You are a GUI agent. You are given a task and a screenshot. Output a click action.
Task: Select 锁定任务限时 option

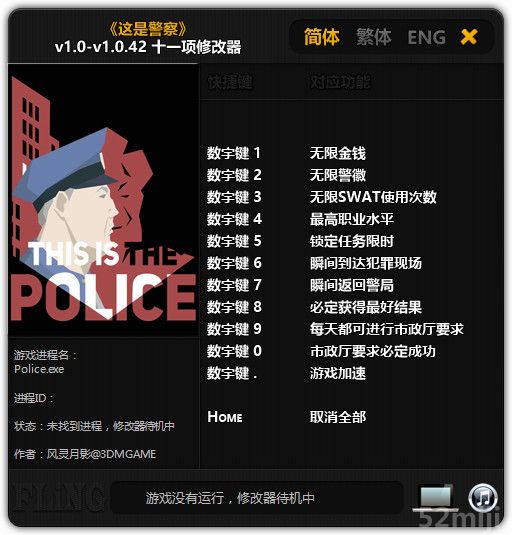pyautogui.click(x=352, y=241)
